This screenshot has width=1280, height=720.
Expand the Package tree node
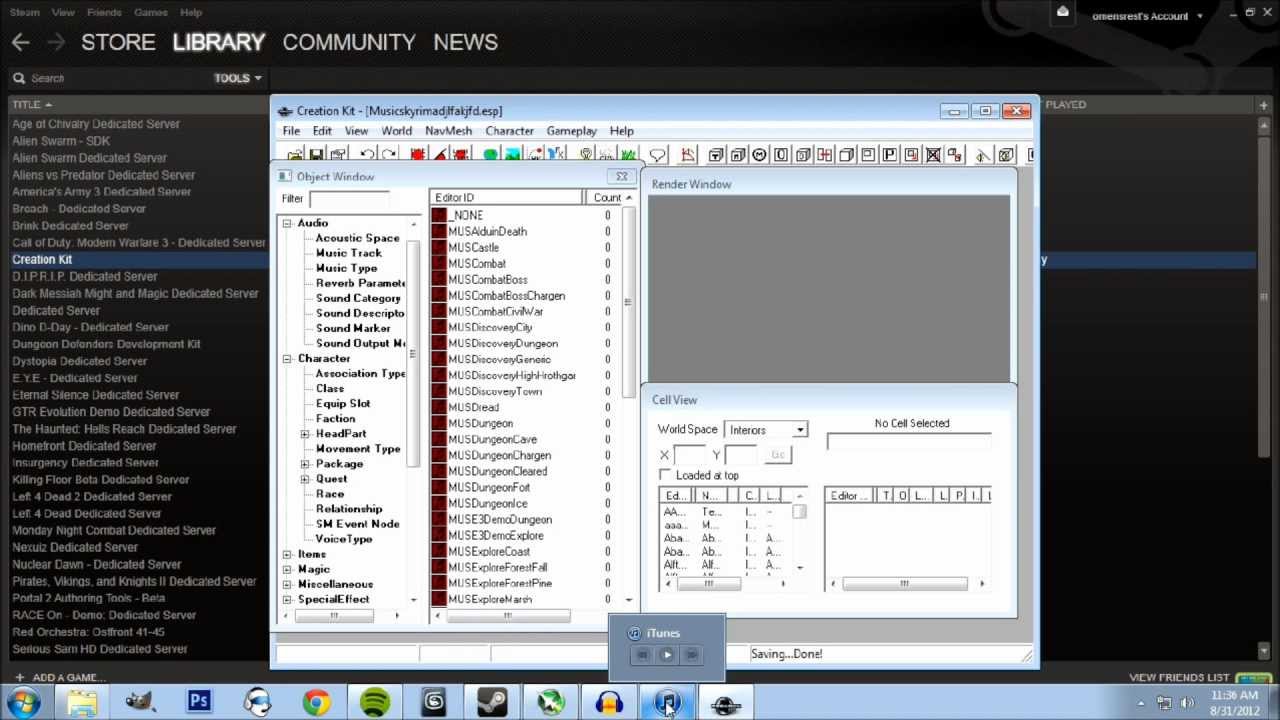tap(305, 464)
